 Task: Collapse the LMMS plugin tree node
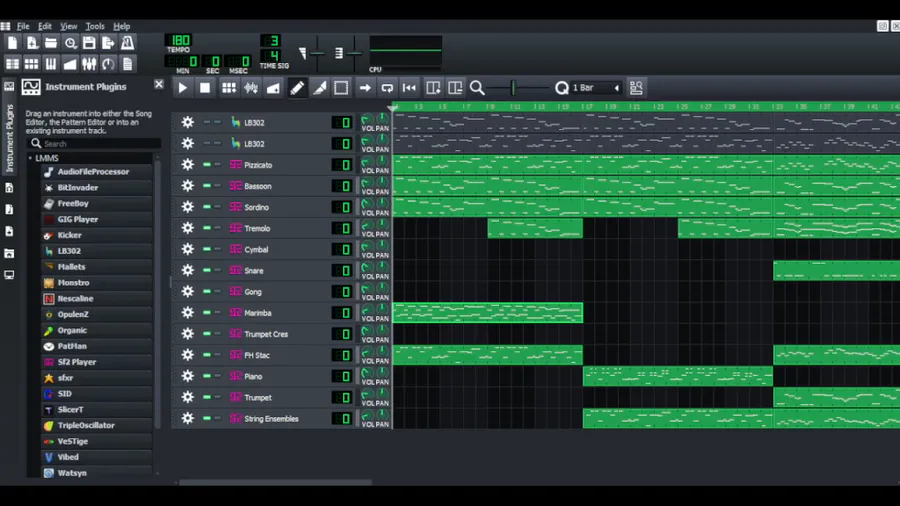[30, 158]
